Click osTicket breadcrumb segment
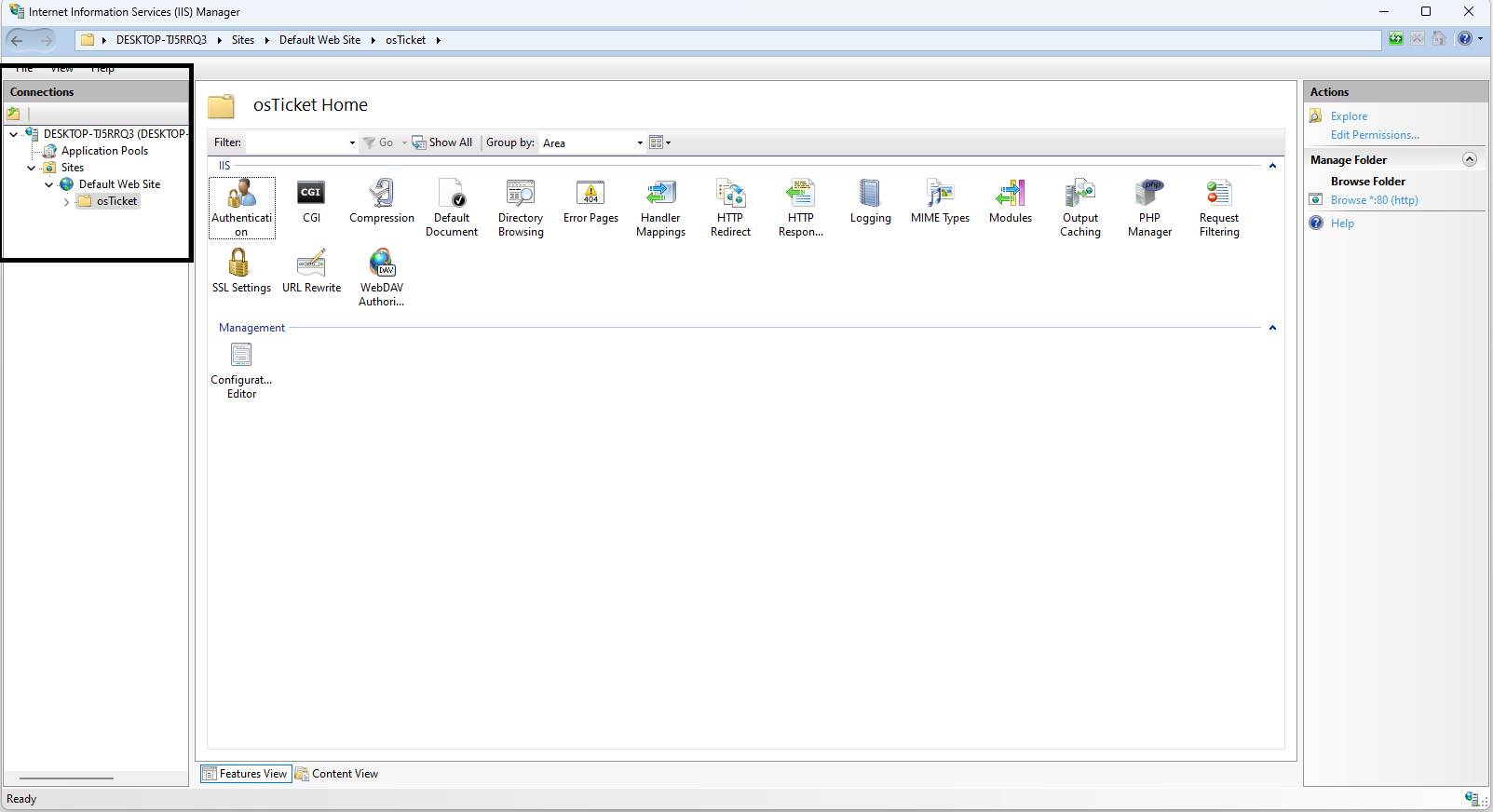Viewport: 1493px width, 812px height. 405,40
